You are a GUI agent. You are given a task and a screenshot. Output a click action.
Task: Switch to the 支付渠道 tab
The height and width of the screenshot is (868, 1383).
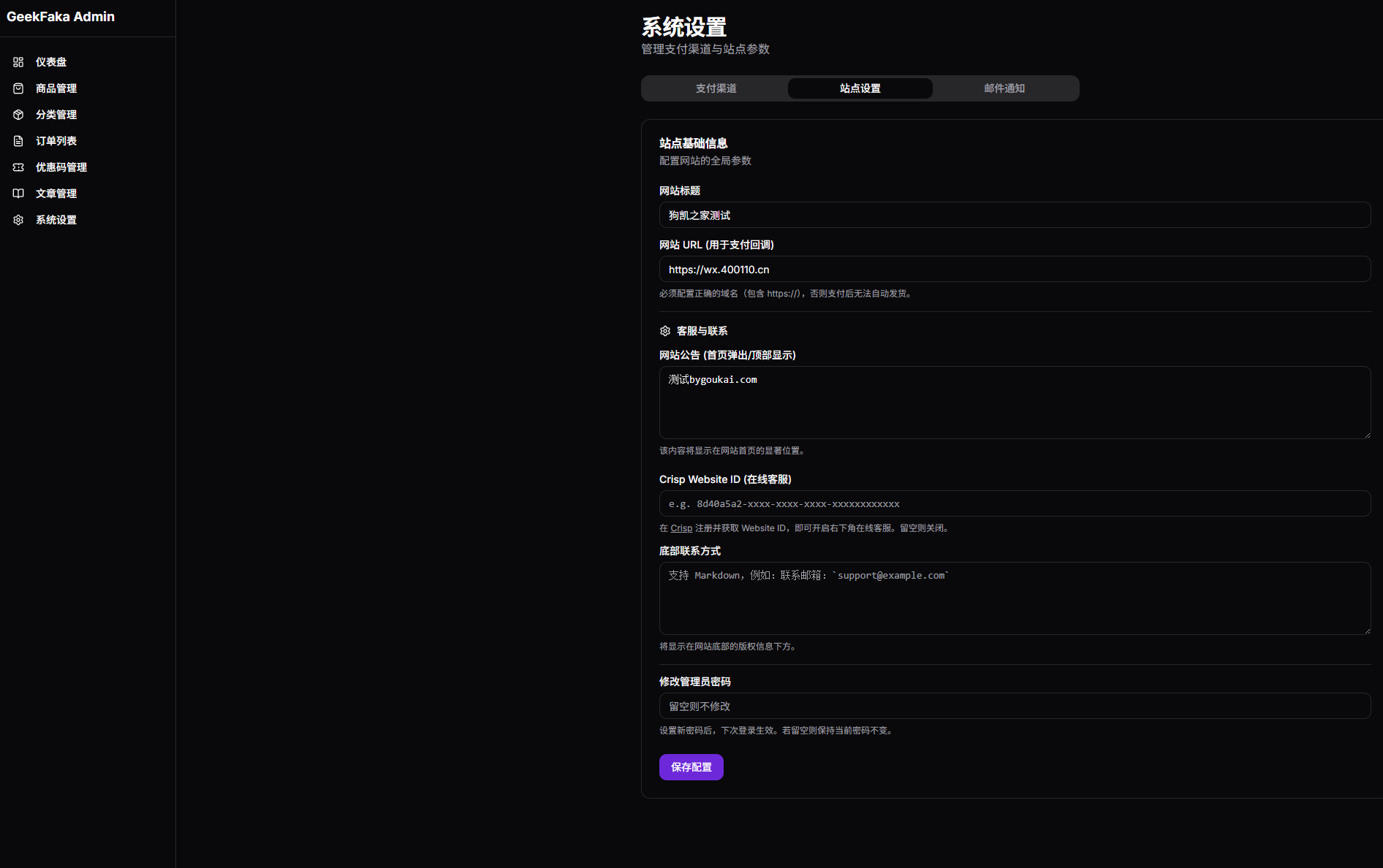[716, 88]
